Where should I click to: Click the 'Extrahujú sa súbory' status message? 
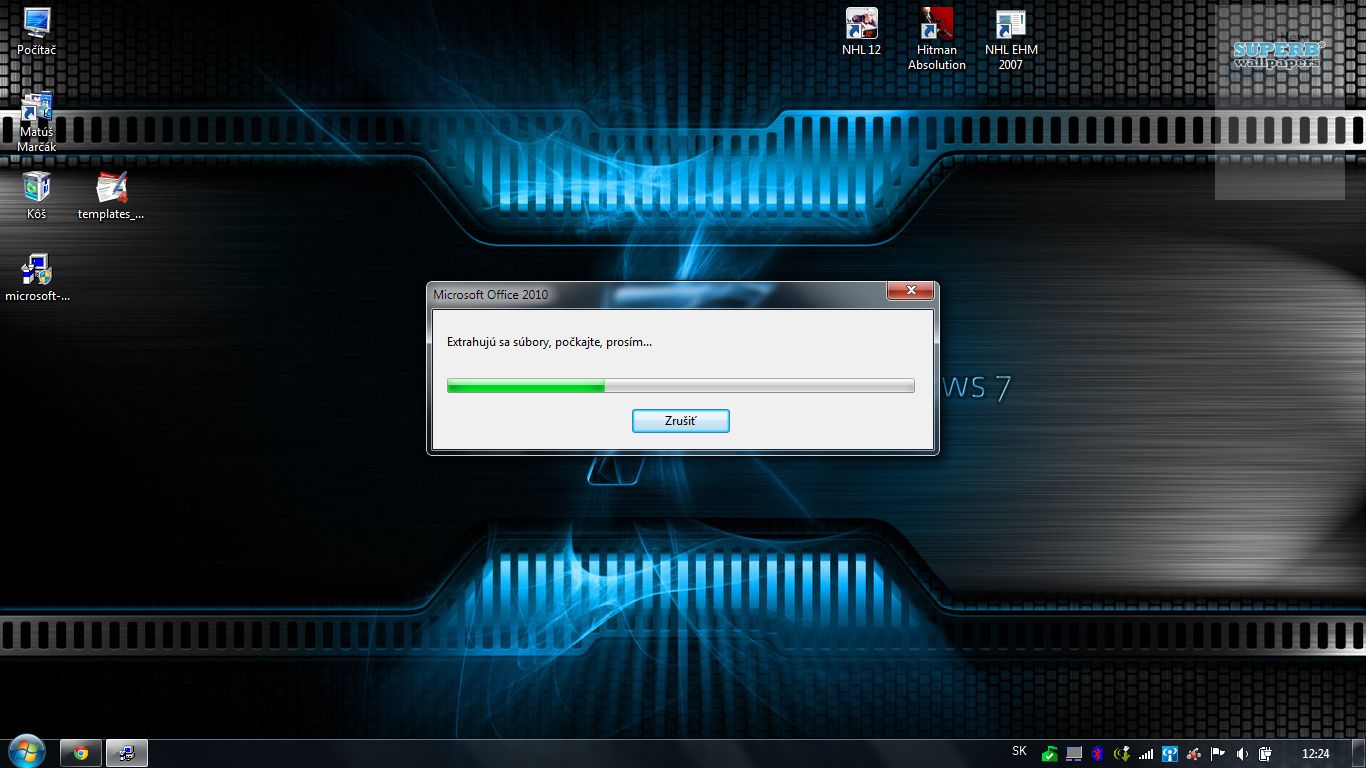(549, 342)
